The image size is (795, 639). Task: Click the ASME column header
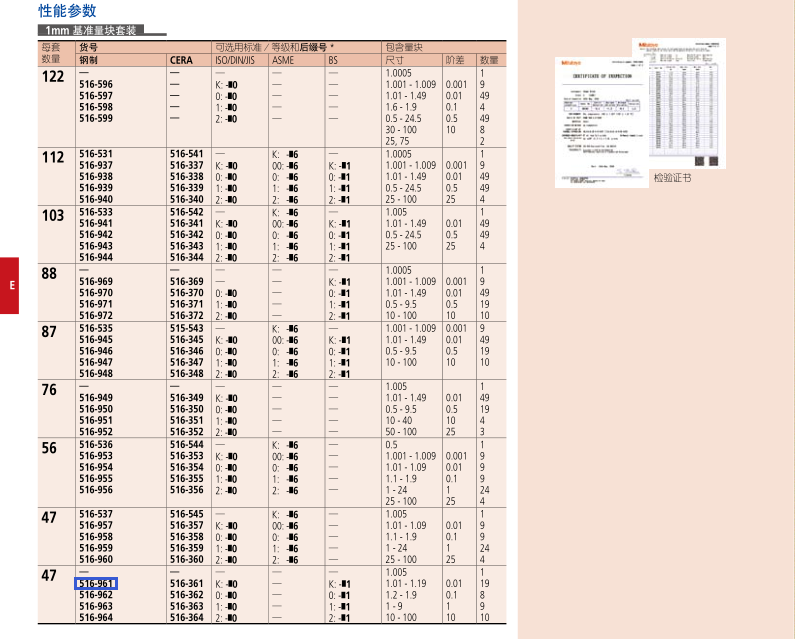point(283,60)
